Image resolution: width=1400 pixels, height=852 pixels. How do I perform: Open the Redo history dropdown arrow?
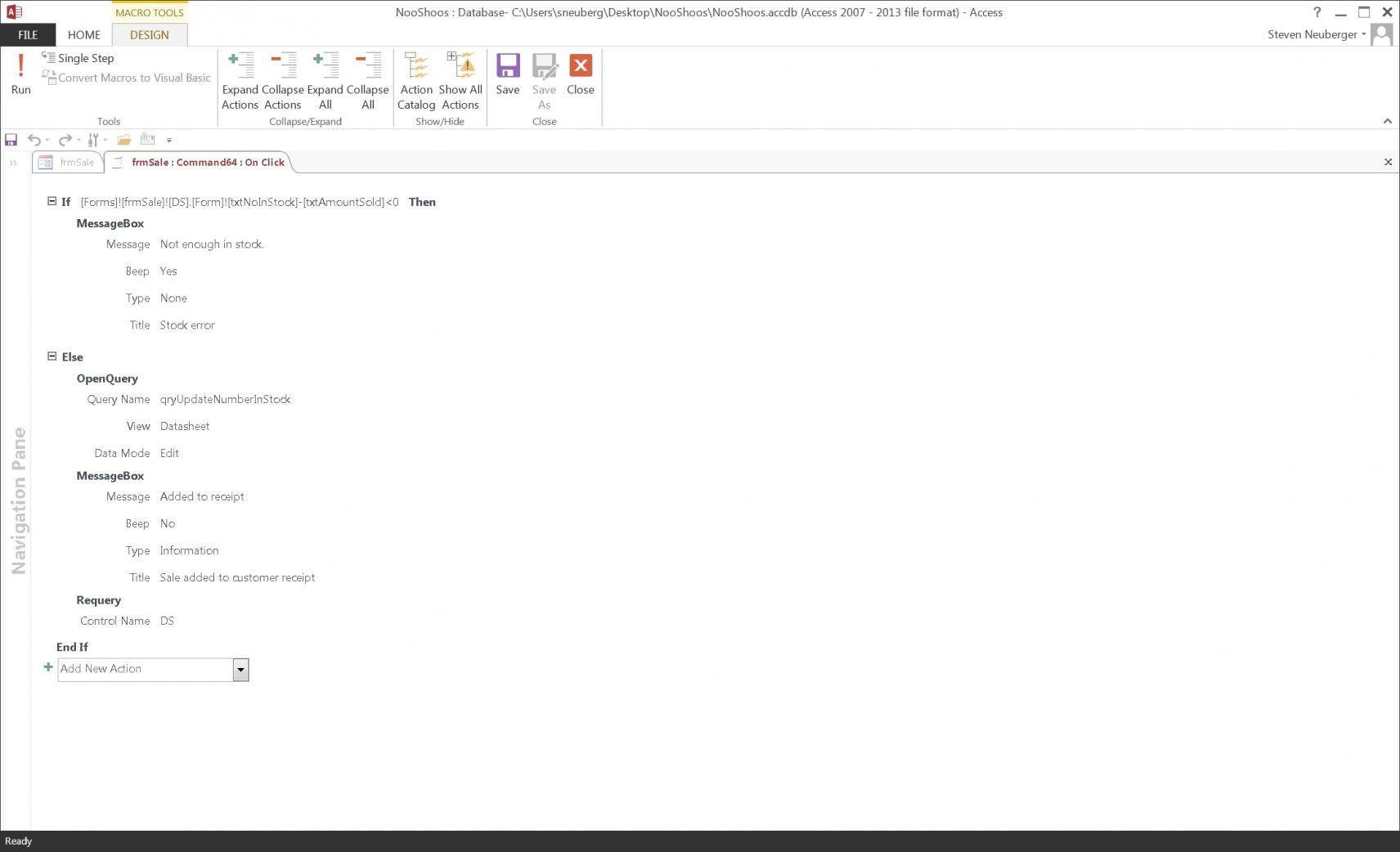(x=79, y=141)
